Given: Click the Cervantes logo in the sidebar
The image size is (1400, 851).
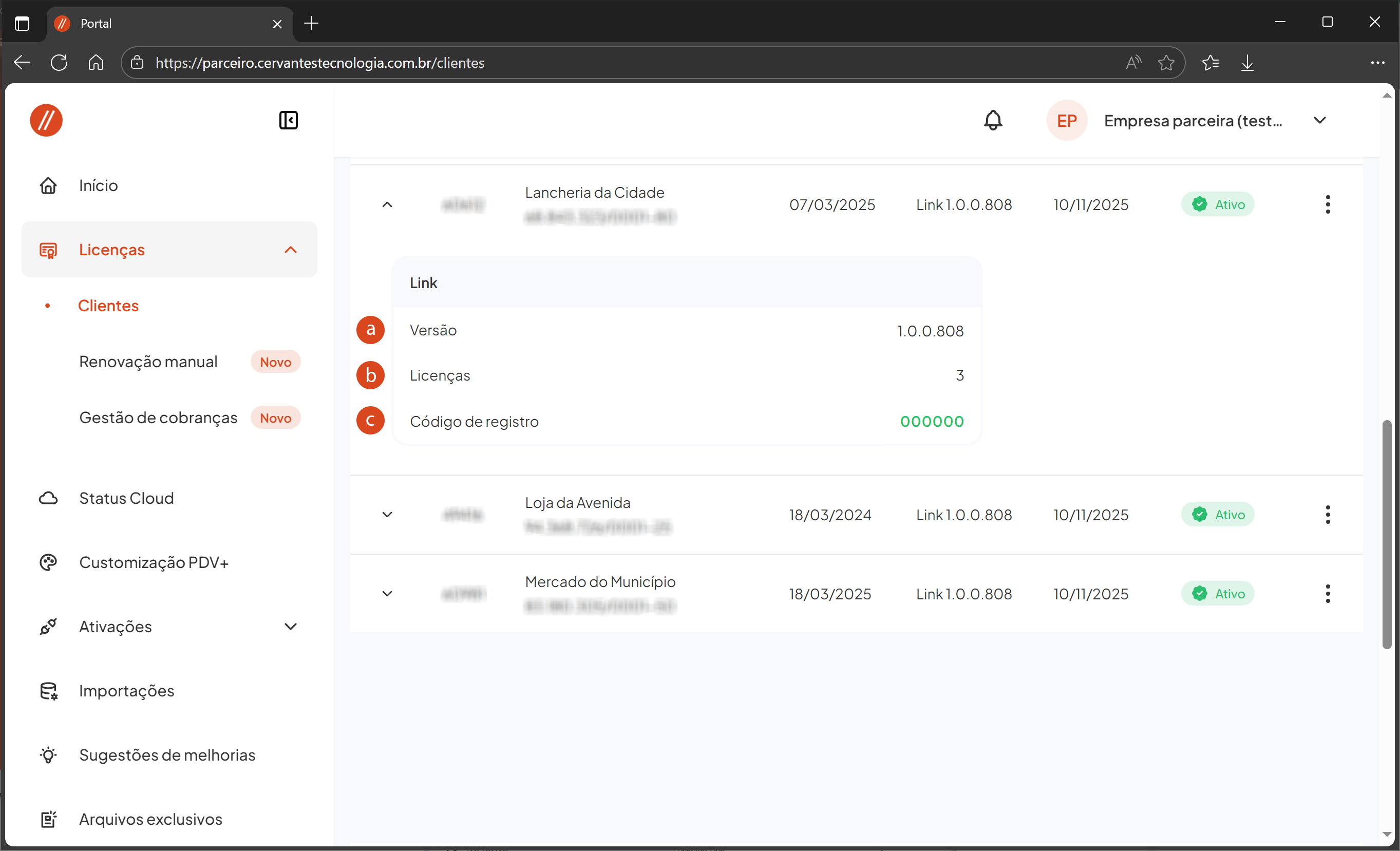Looking at the screenshot, I should click(x=46, y=121).
